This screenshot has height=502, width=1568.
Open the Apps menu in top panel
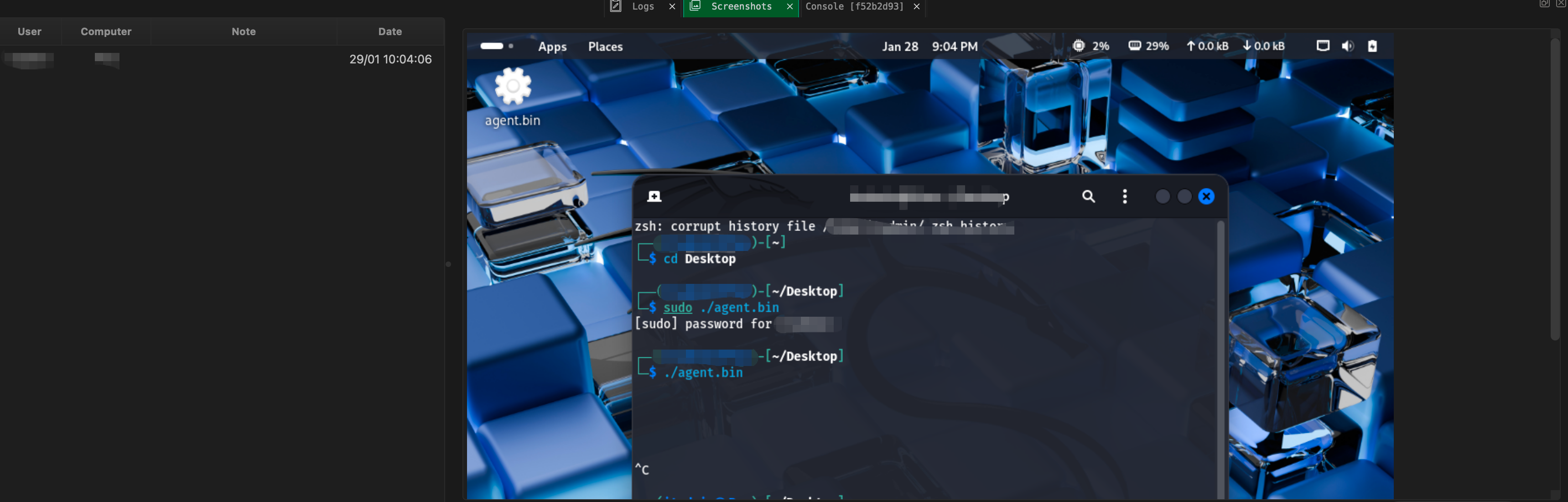552,47
